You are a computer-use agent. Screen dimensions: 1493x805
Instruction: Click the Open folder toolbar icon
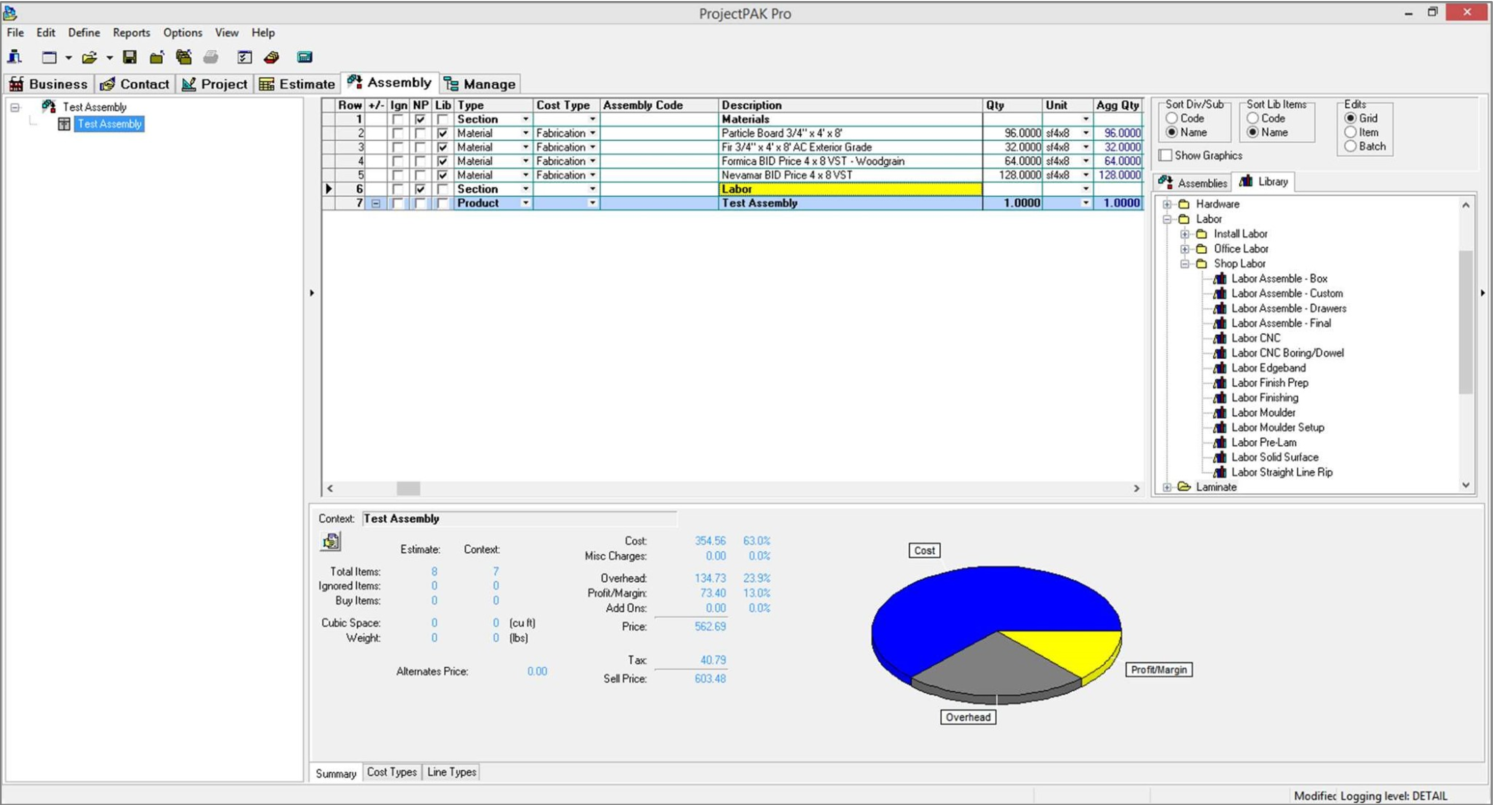click(x=89, y=57)
